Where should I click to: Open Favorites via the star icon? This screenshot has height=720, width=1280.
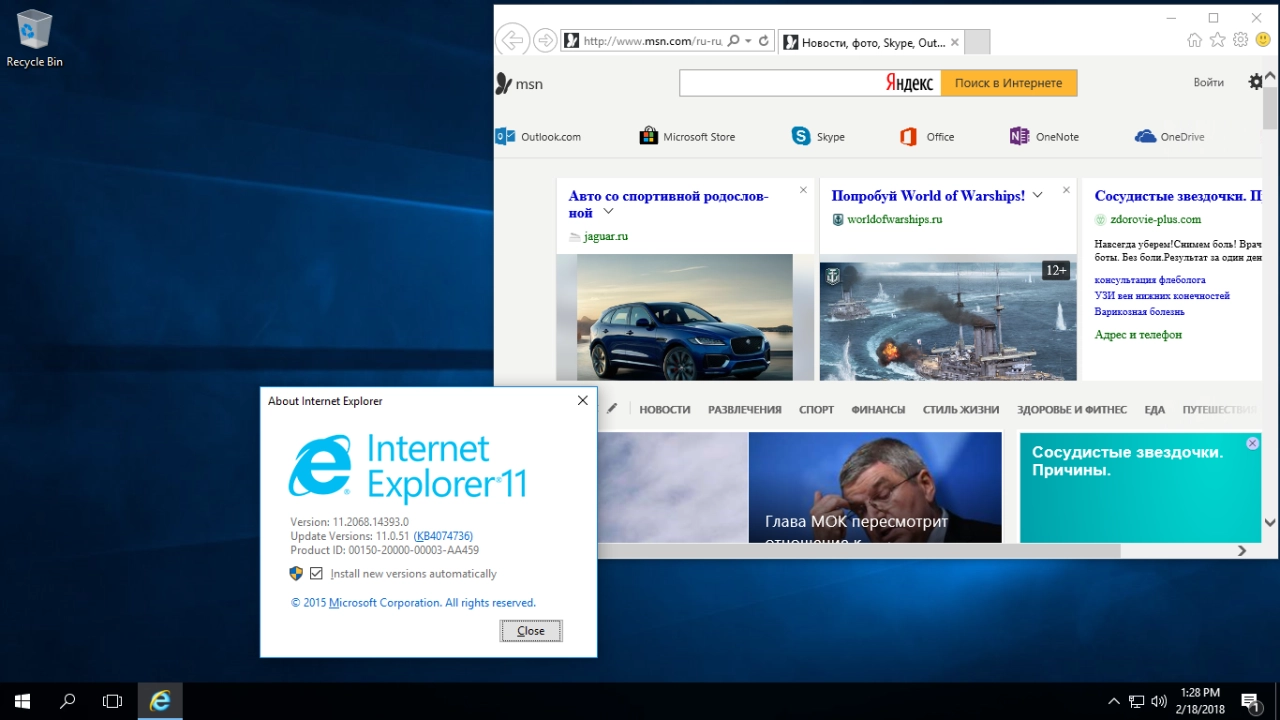(x=1217, y=40)
